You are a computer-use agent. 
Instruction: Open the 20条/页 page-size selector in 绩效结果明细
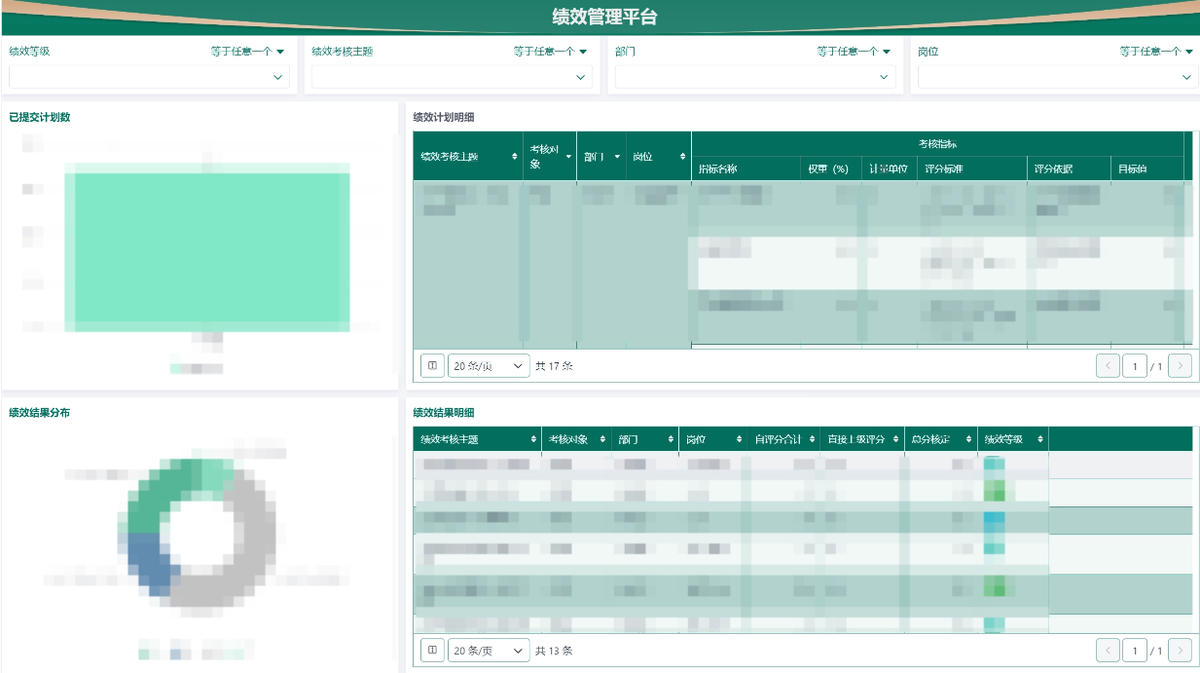click(x=488, y=650)
